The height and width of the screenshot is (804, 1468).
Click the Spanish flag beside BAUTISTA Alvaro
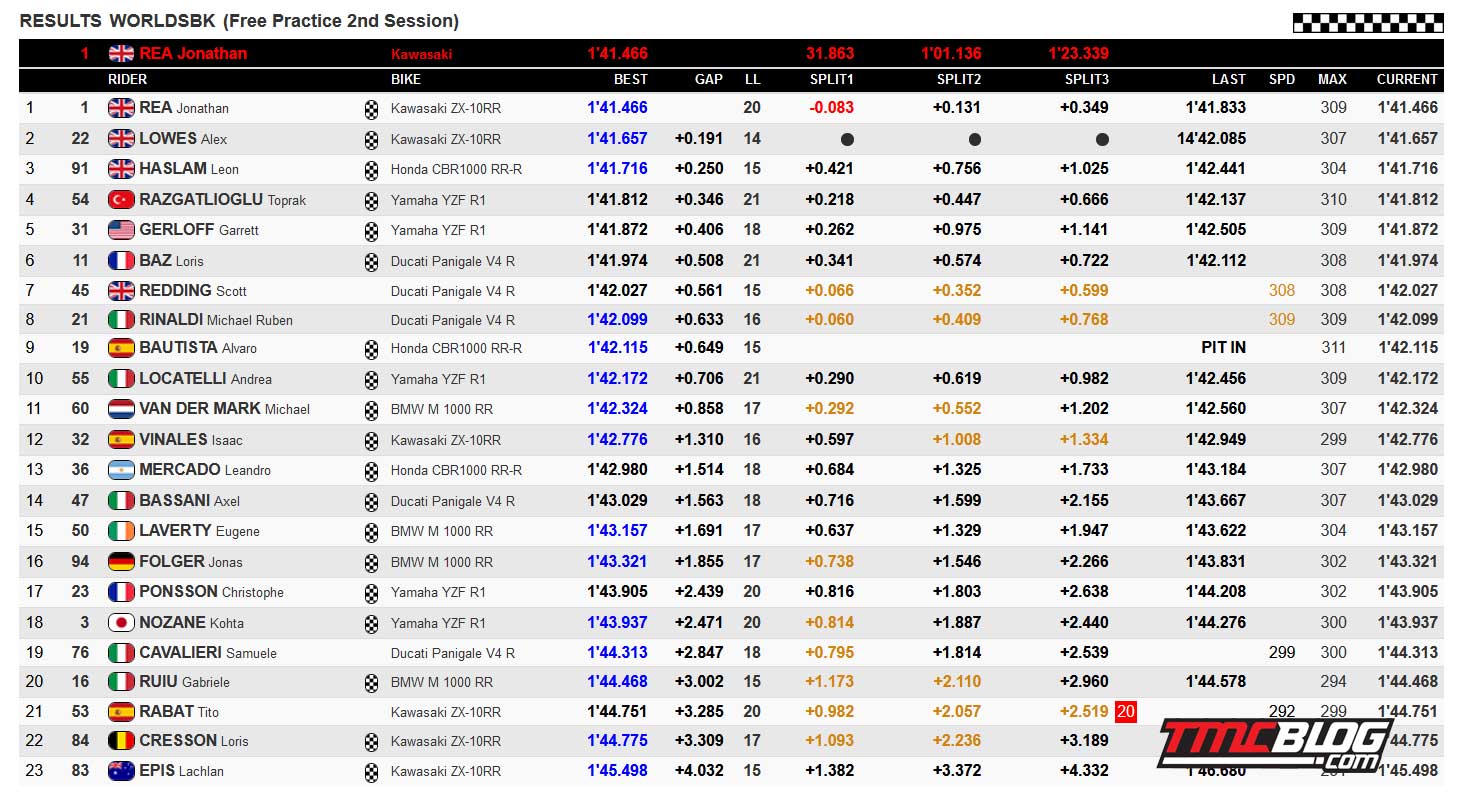(121, 348)
